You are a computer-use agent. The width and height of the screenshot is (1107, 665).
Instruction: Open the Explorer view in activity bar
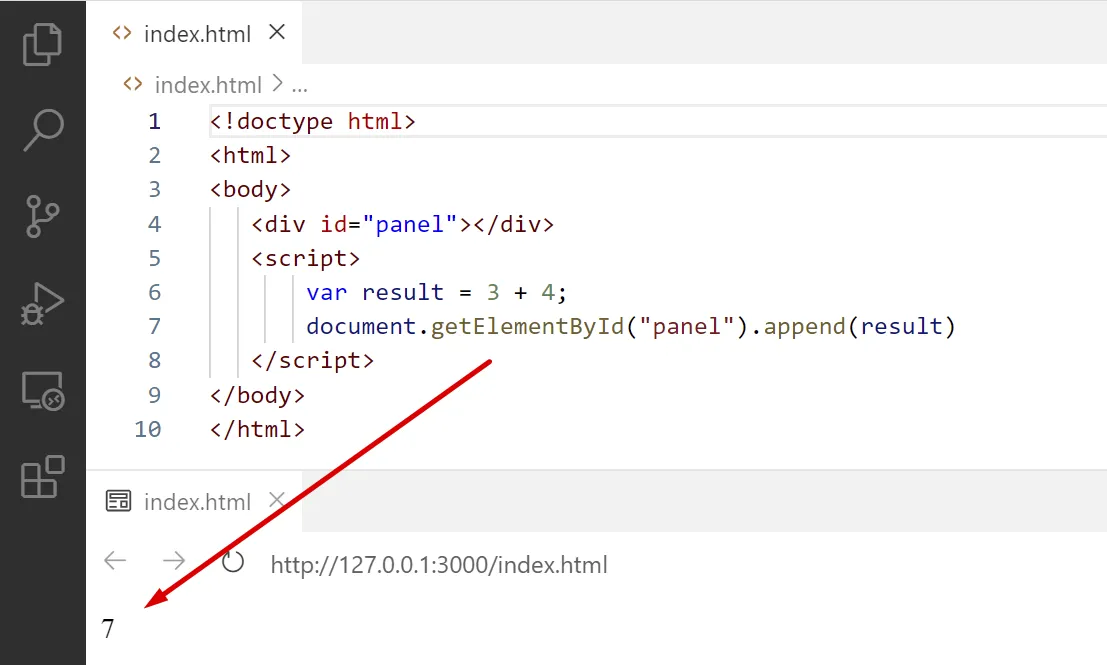pyautogui.click(x=42, y=43)
